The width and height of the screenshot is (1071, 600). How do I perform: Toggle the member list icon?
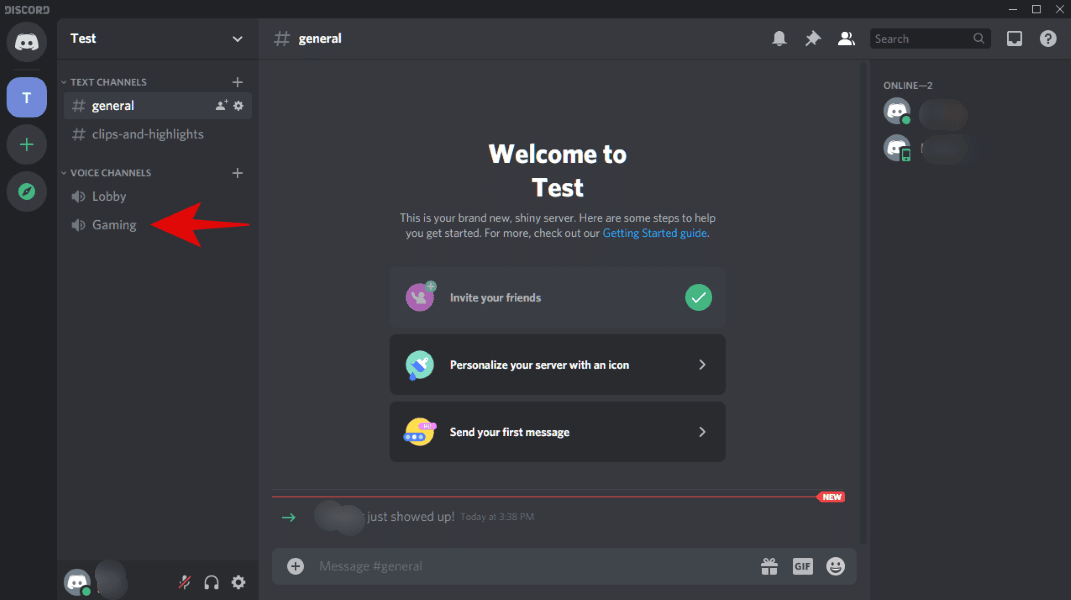pos(846,38)
